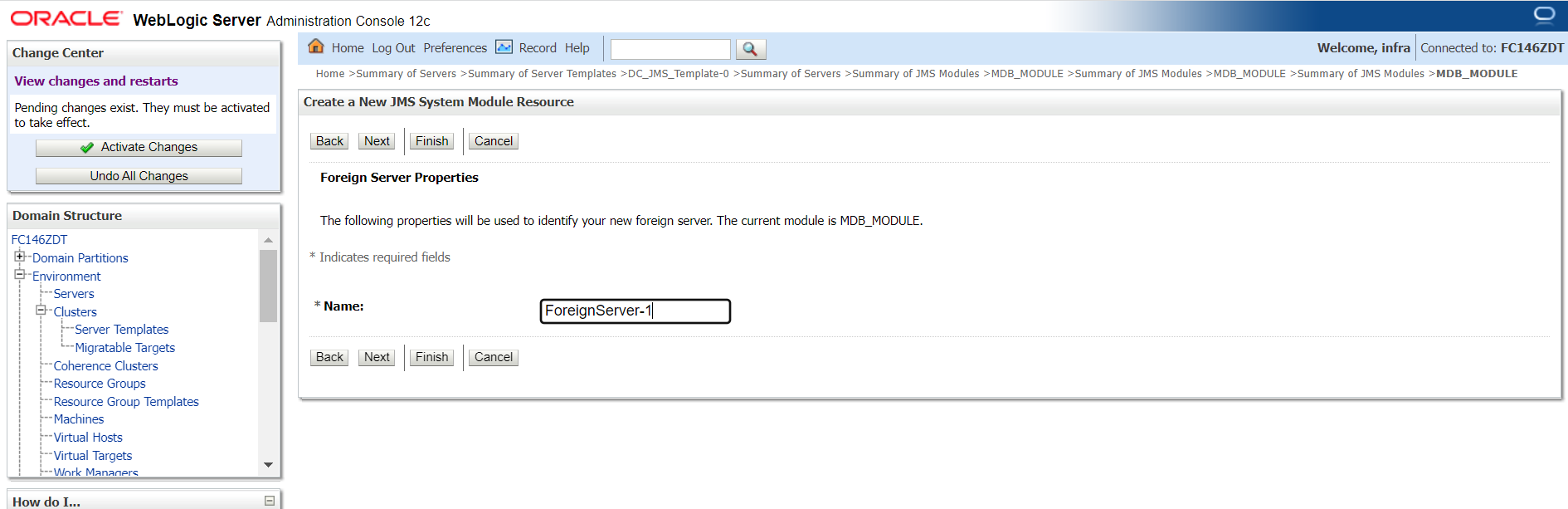
Task: Open Migratable Targets tree item
Action: 124,348
